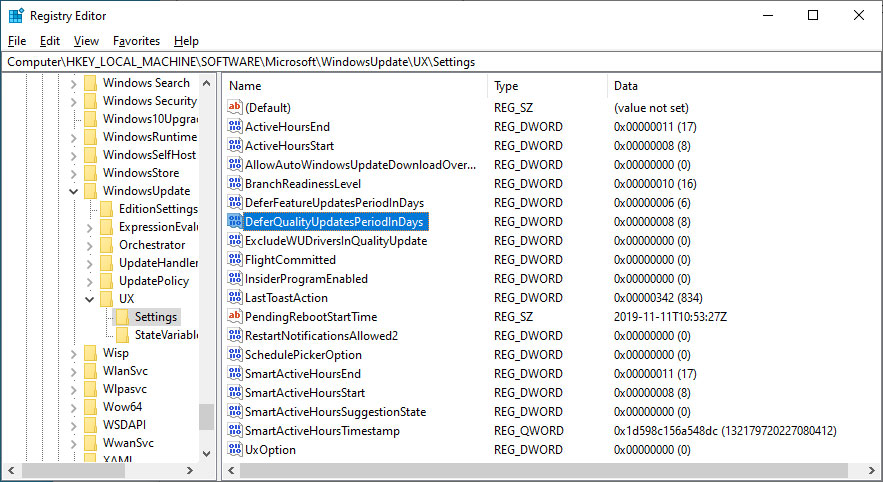Image resolution: width=883 pixels, height=482 pixels.
Task: Expand the Wisp tree node
Action: (73, 354)
